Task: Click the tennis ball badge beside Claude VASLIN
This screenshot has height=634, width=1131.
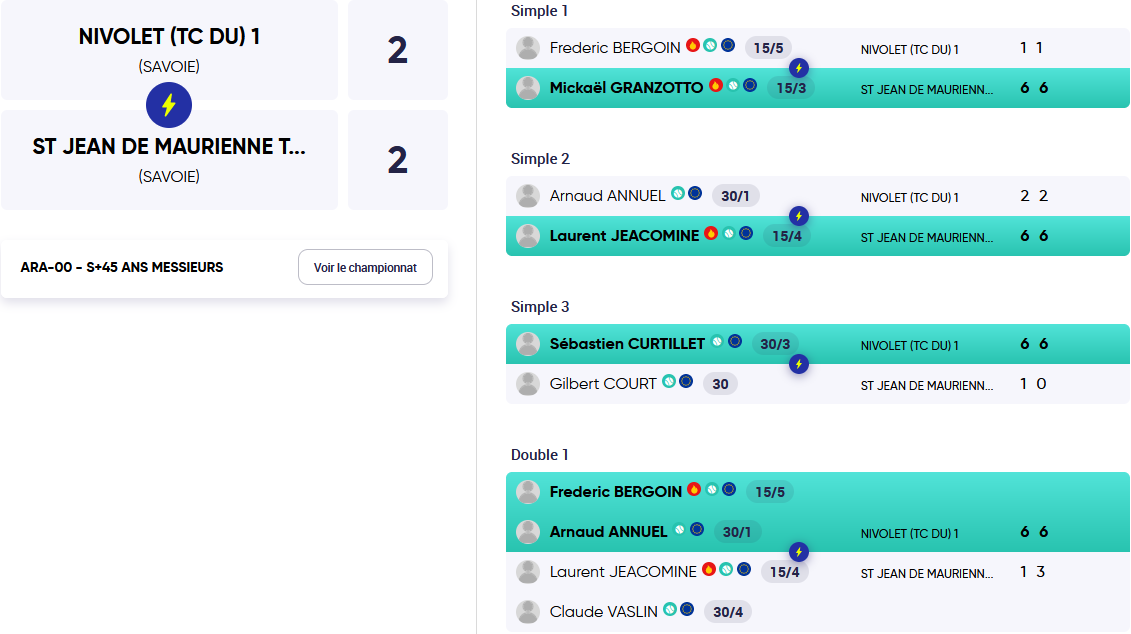Action: [x=670, y=609]
